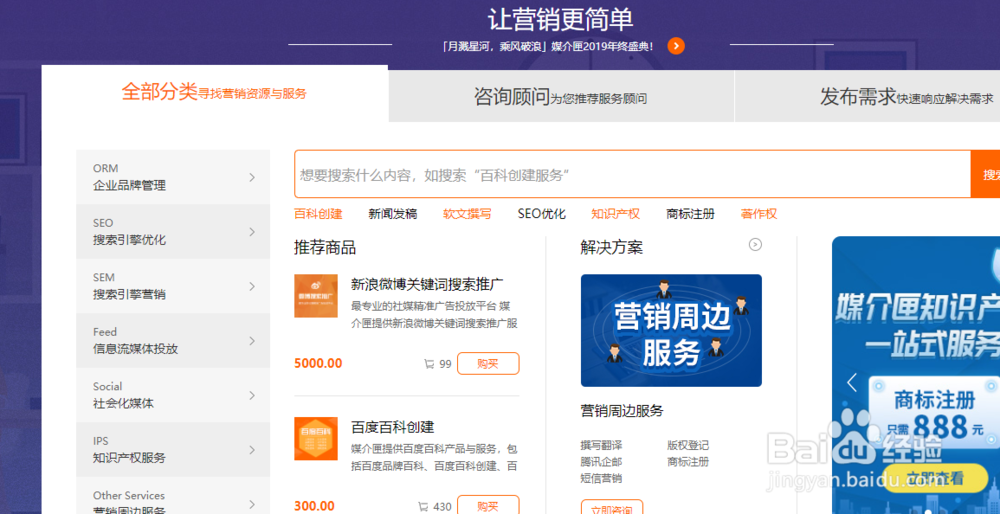Click the circled arrow next to 解决方案
This screenshot has height=514, width=1000.
tap(755, 244)
